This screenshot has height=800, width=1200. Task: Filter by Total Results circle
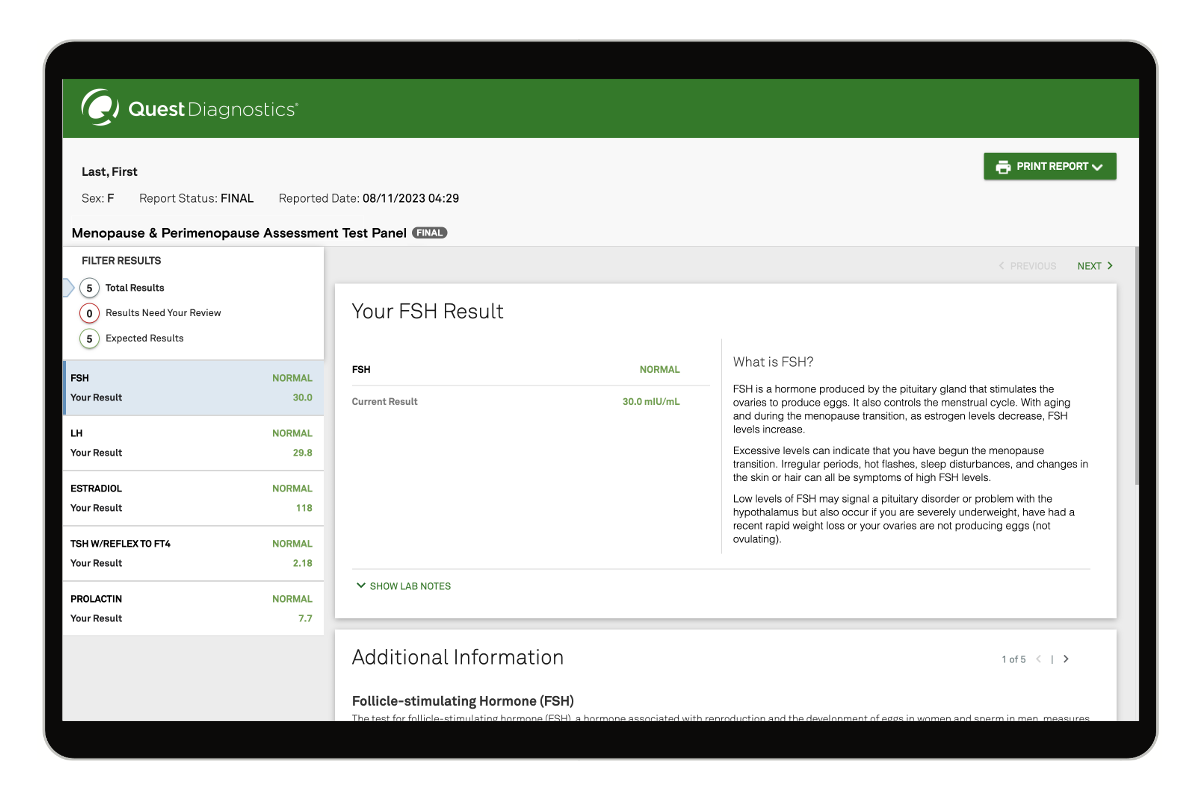(90, 288)
